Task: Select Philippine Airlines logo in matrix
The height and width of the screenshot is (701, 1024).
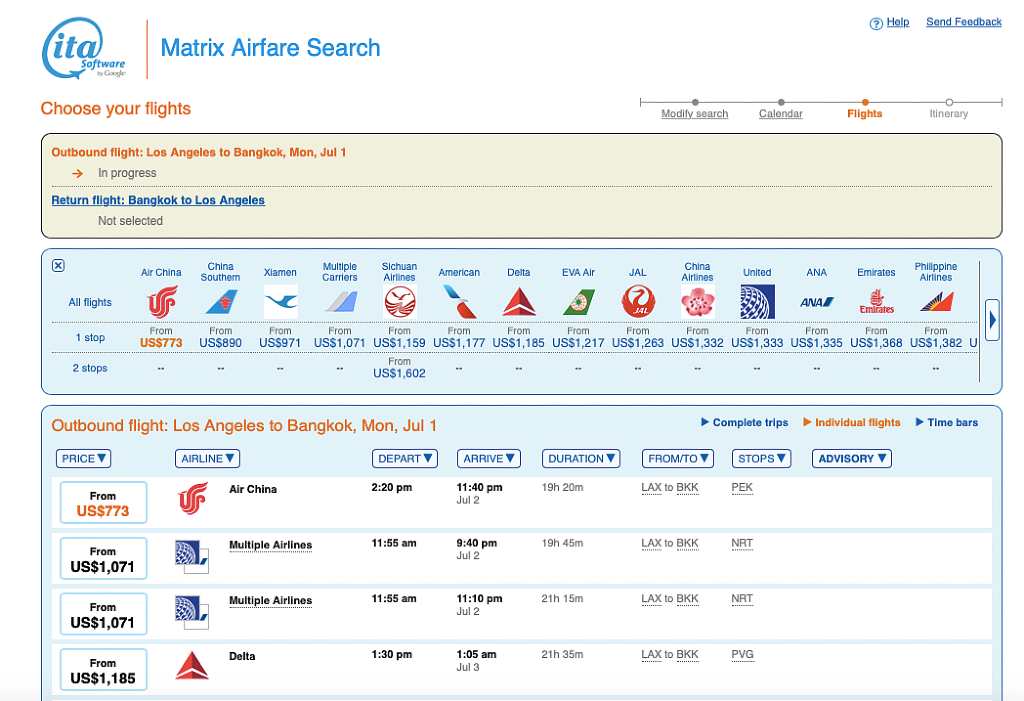Action: click(x=936, y=302)
